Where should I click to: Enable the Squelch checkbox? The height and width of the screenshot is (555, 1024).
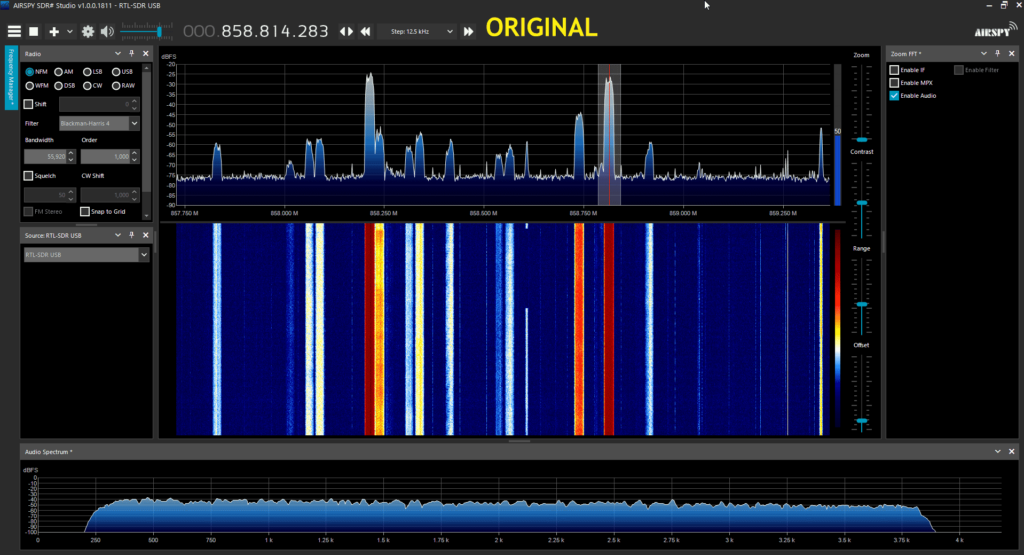coord(28,176)
